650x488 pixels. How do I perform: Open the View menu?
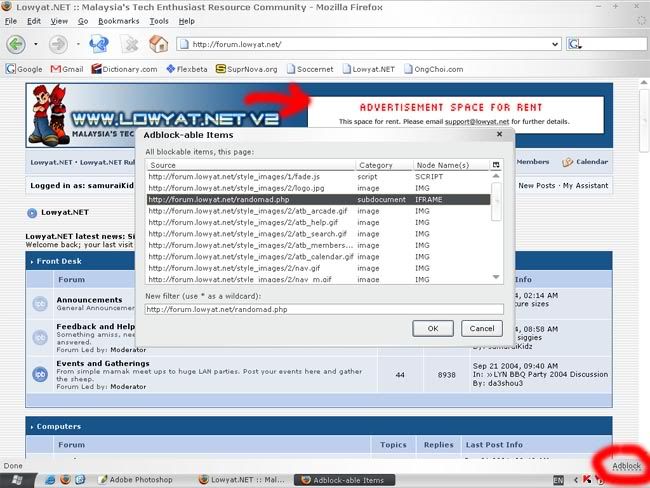[x=59, y=21]
